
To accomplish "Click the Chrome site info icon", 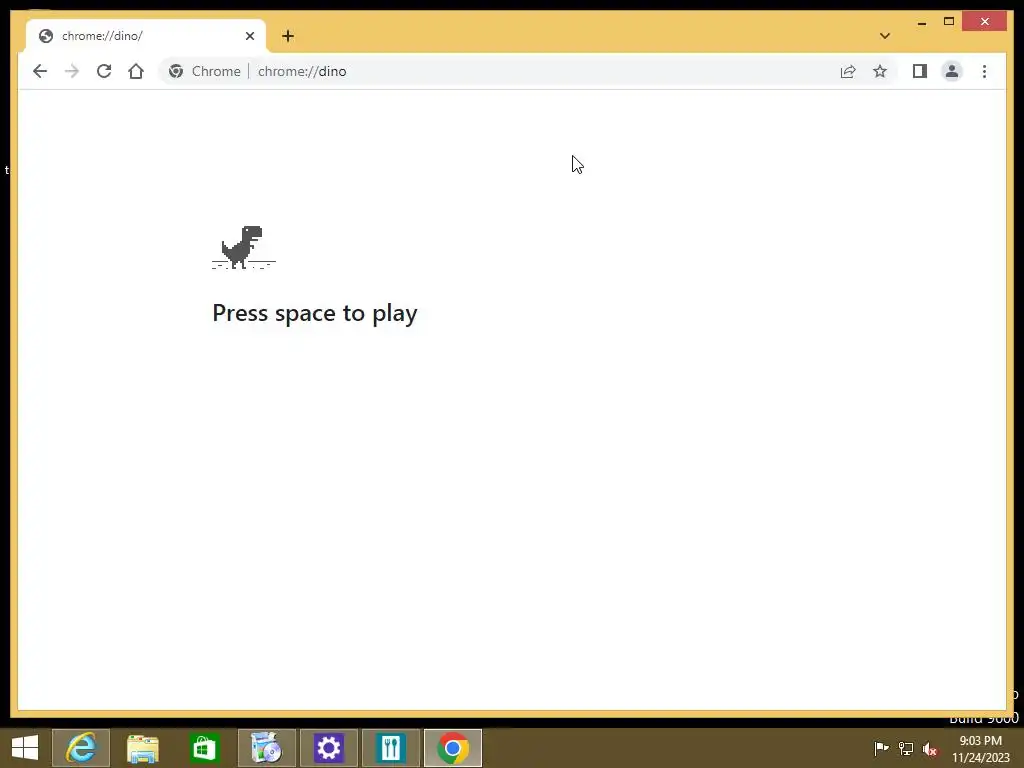I will (x=176, y=71).
